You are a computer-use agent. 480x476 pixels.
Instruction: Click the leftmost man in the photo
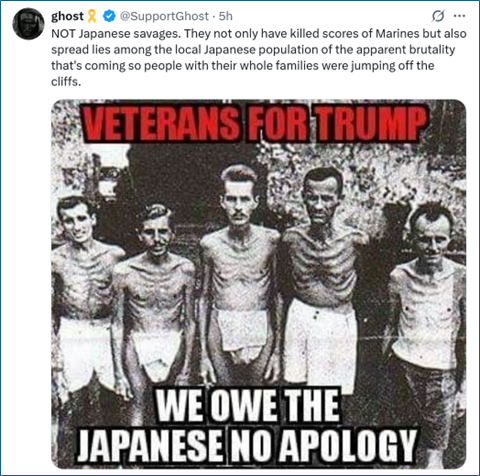83,293
